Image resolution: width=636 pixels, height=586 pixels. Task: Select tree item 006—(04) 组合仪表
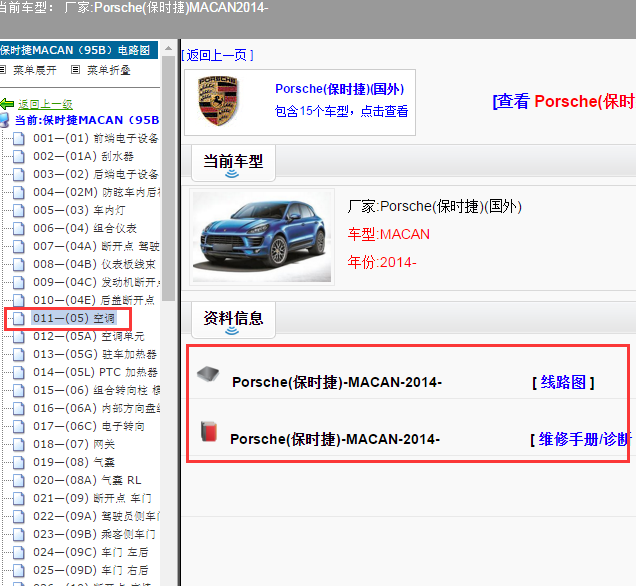85,228
